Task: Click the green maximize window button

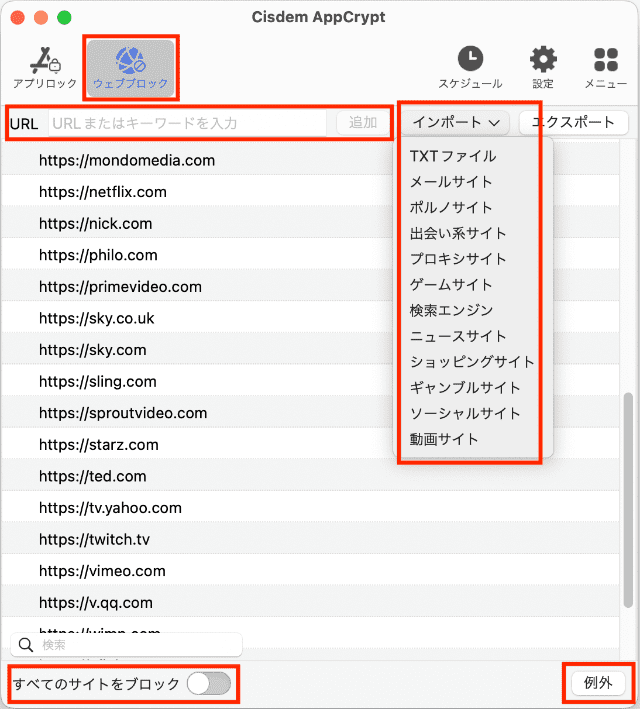Action: tap(64, 18)
